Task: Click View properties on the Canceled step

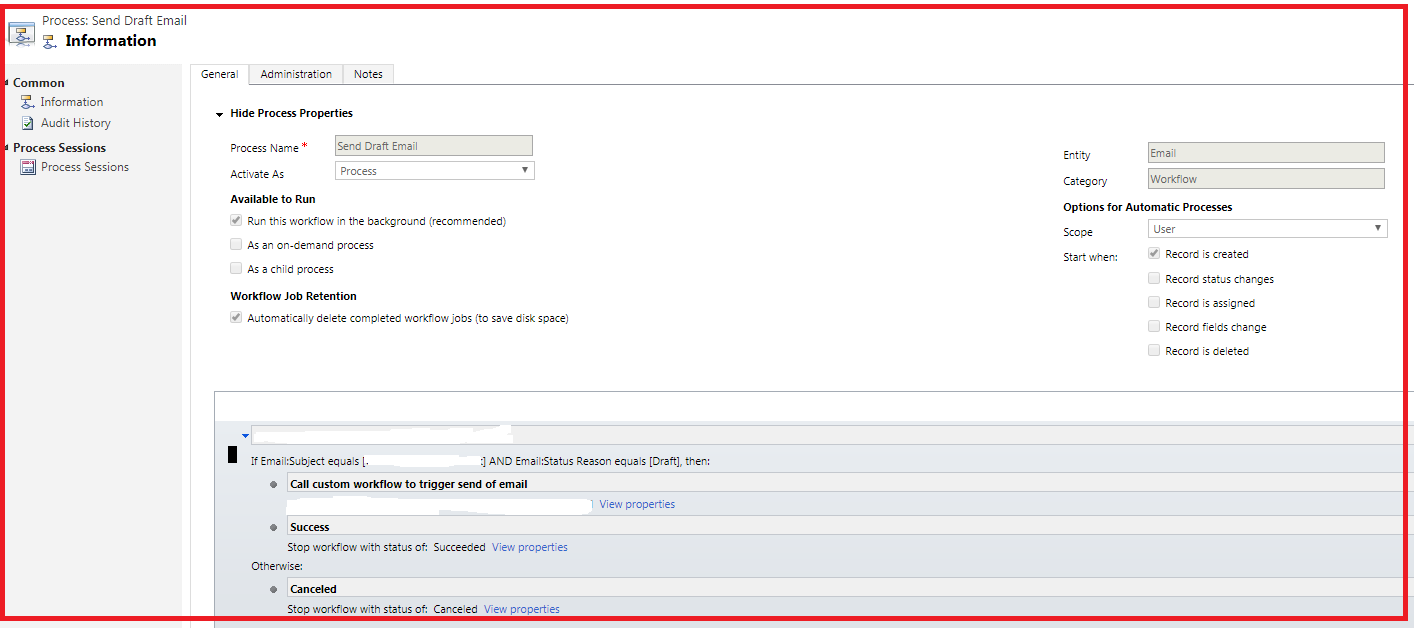Action: pos(521,609)
